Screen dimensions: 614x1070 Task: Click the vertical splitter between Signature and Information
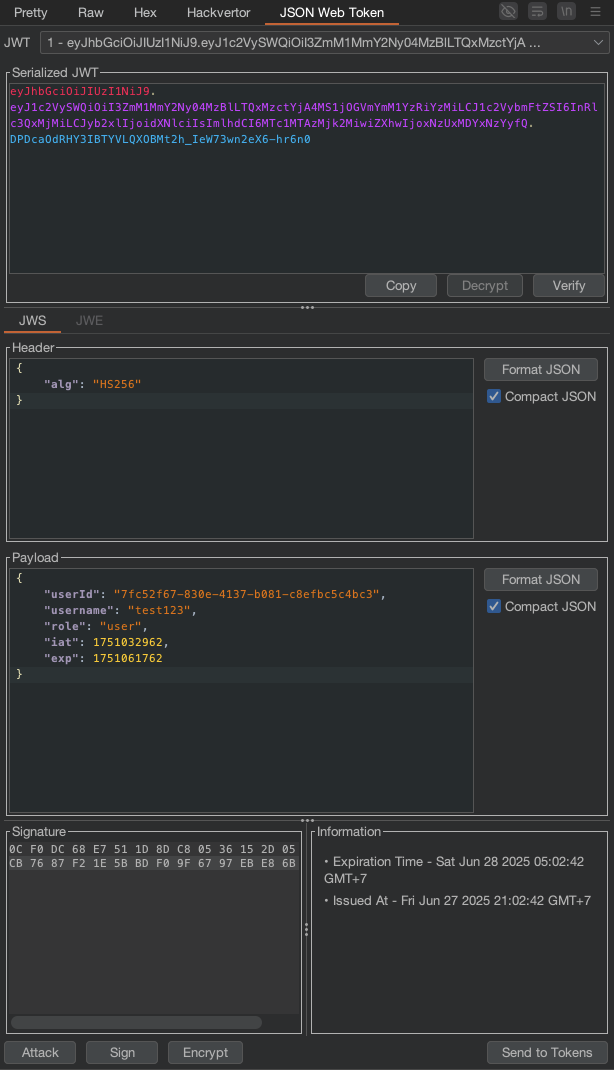[306, 929]
